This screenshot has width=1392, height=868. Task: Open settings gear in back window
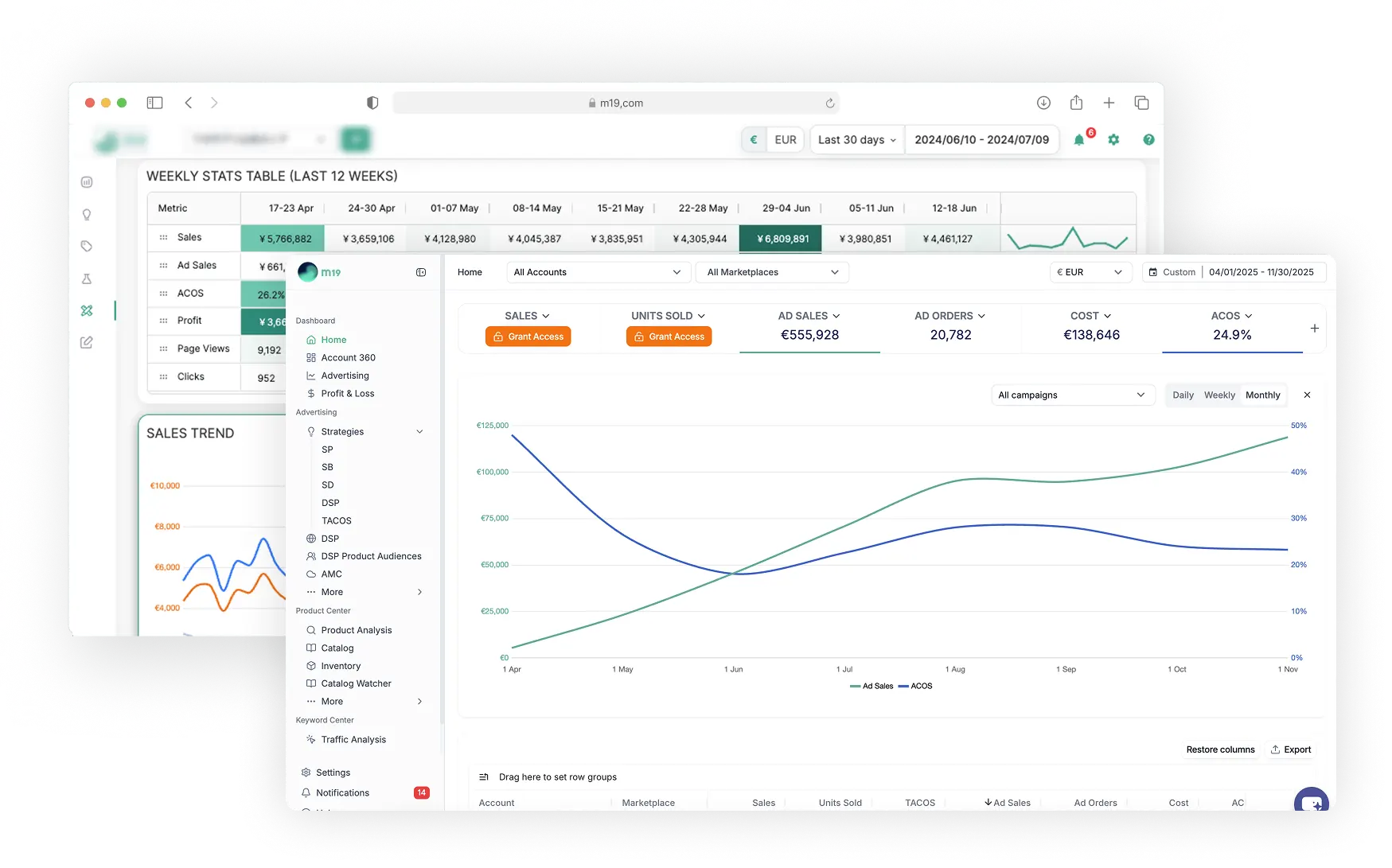[1113, 139]
